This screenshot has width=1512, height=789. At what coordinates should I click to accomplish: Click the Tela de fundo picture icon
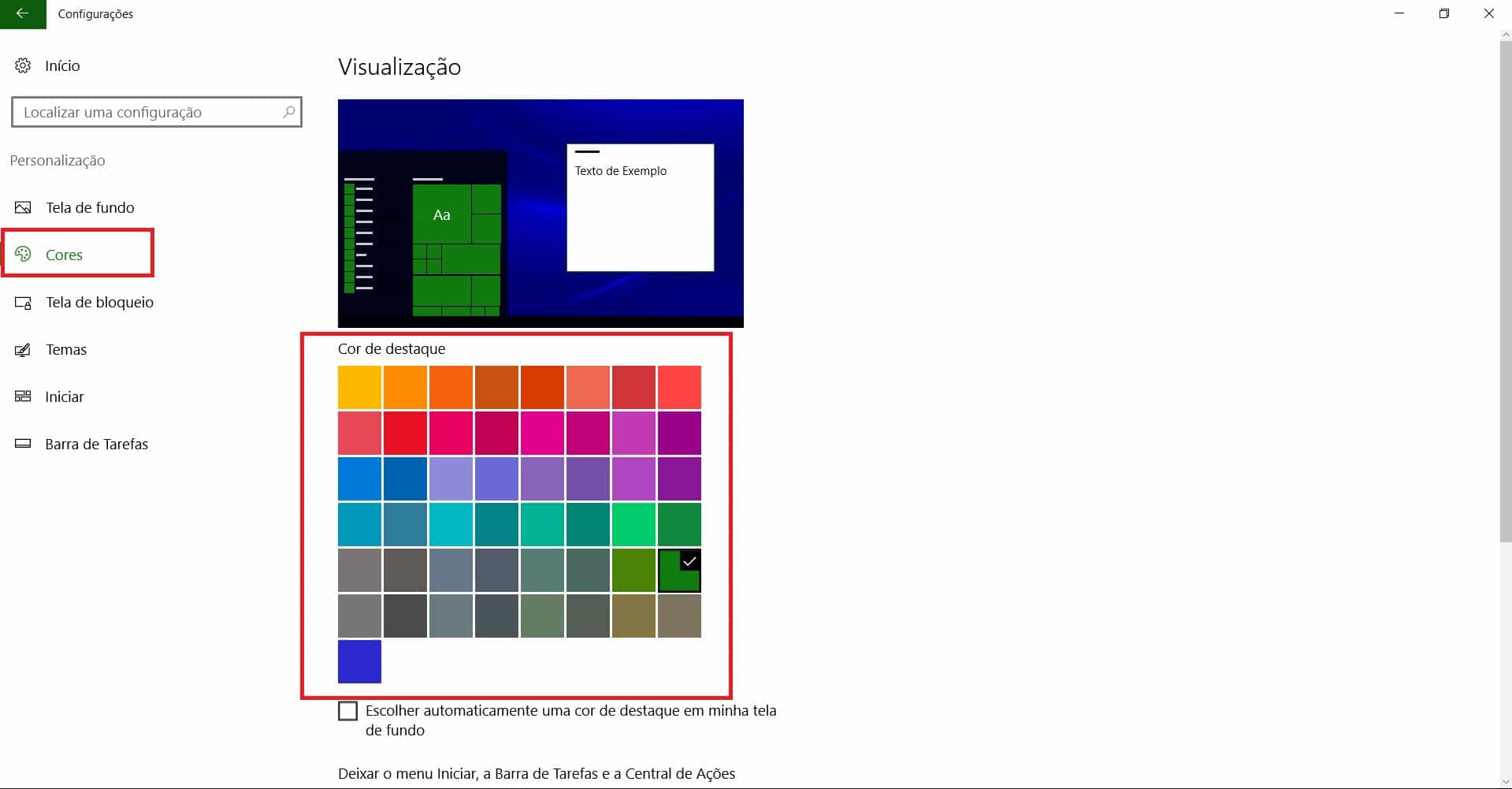(23, 207)
